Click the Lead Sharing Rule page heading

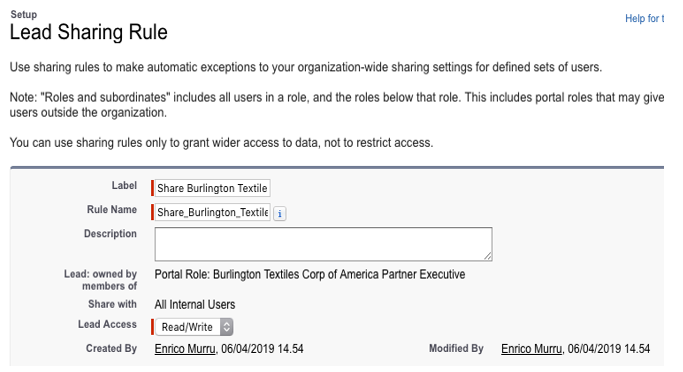88,32
